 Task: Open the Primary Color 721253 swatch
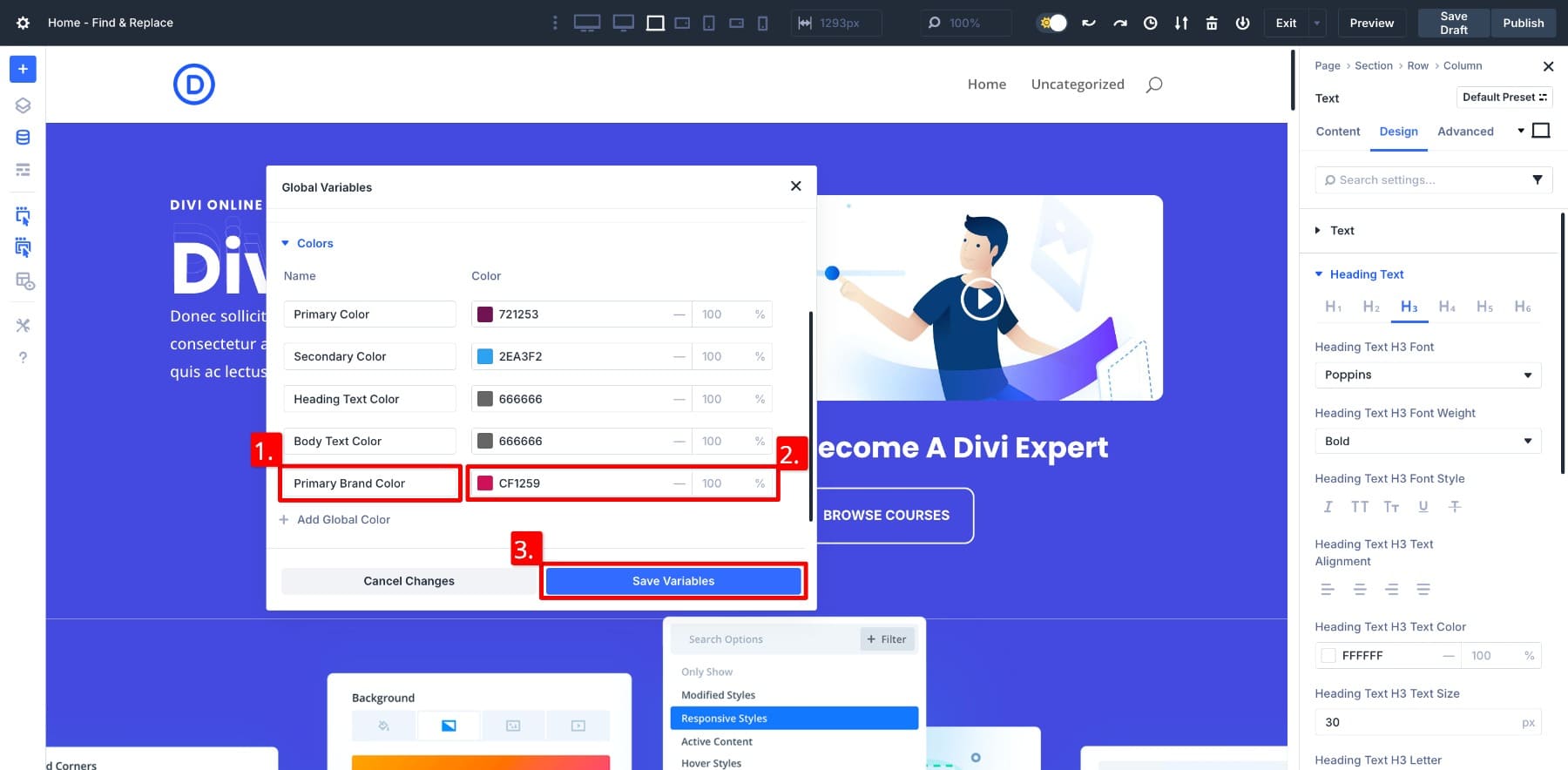click(485, 314)
